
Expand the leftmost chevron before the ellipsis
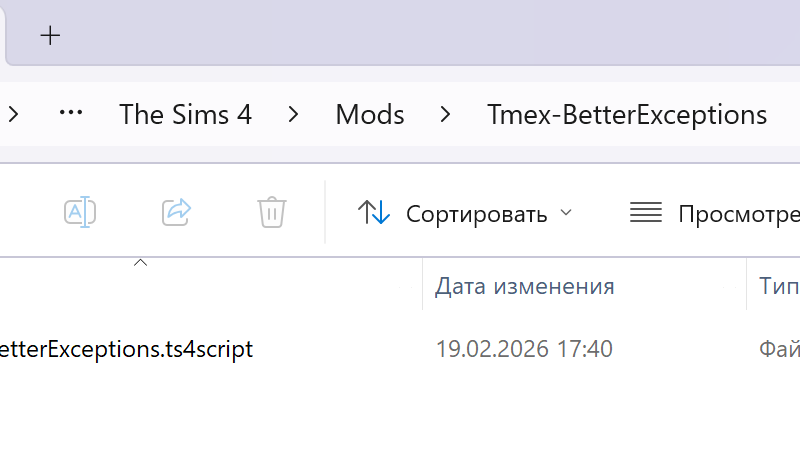[x=13, y=114]
